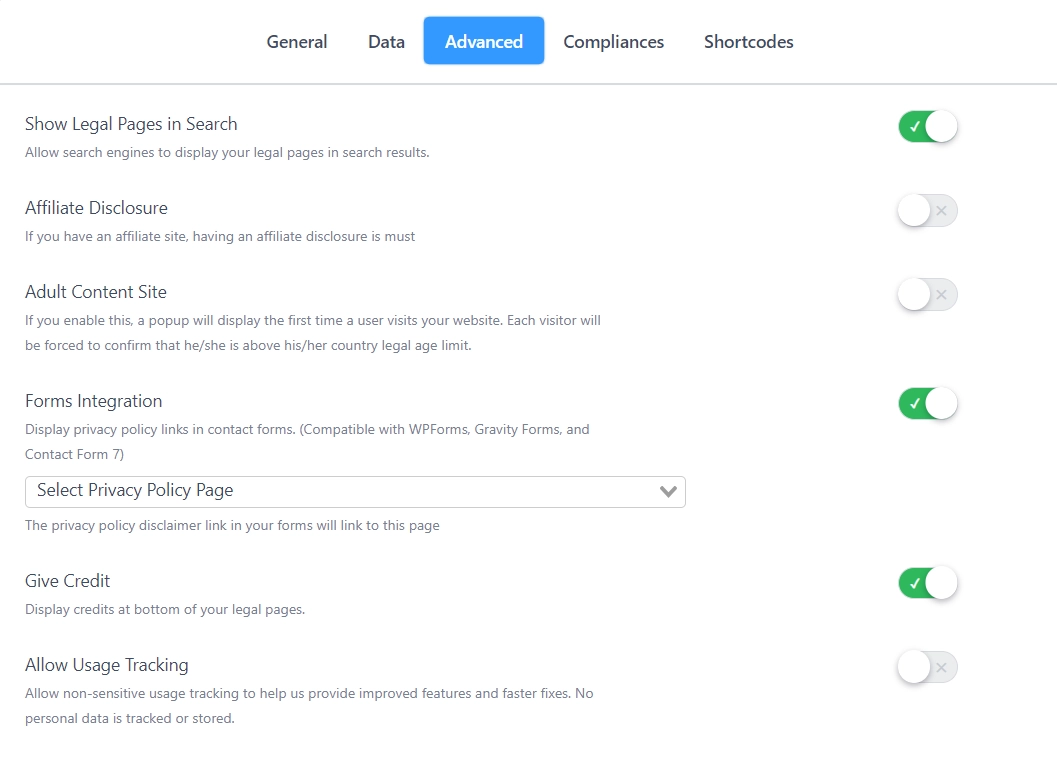Click the Give Credit heading text
The image size is (1057, 774).
(x=67, y=581)
